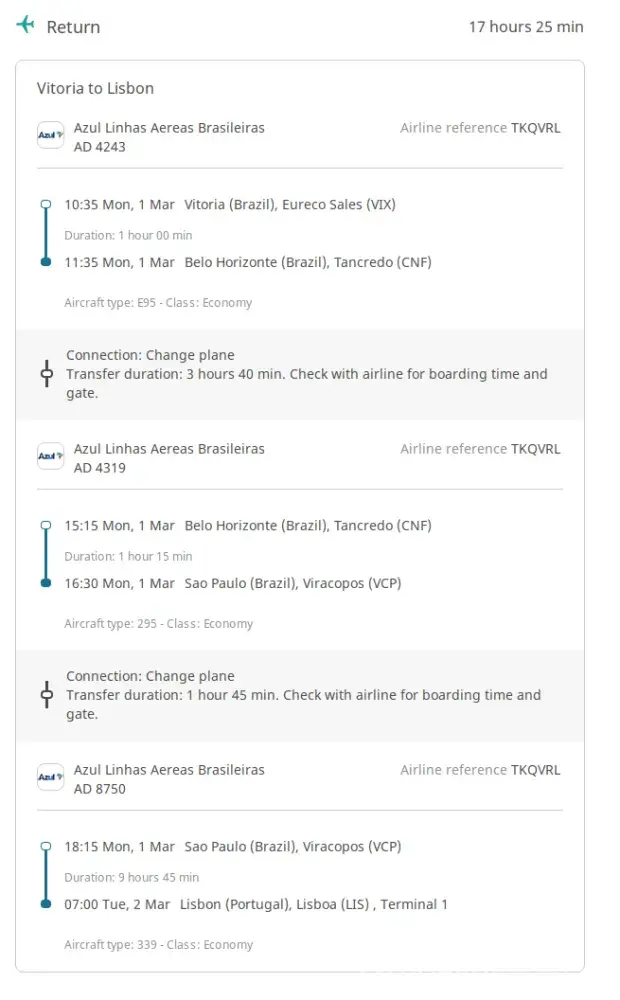
Task: Click airline reference TKQVRL for AD 8750
Action: [x=535, y=770]
